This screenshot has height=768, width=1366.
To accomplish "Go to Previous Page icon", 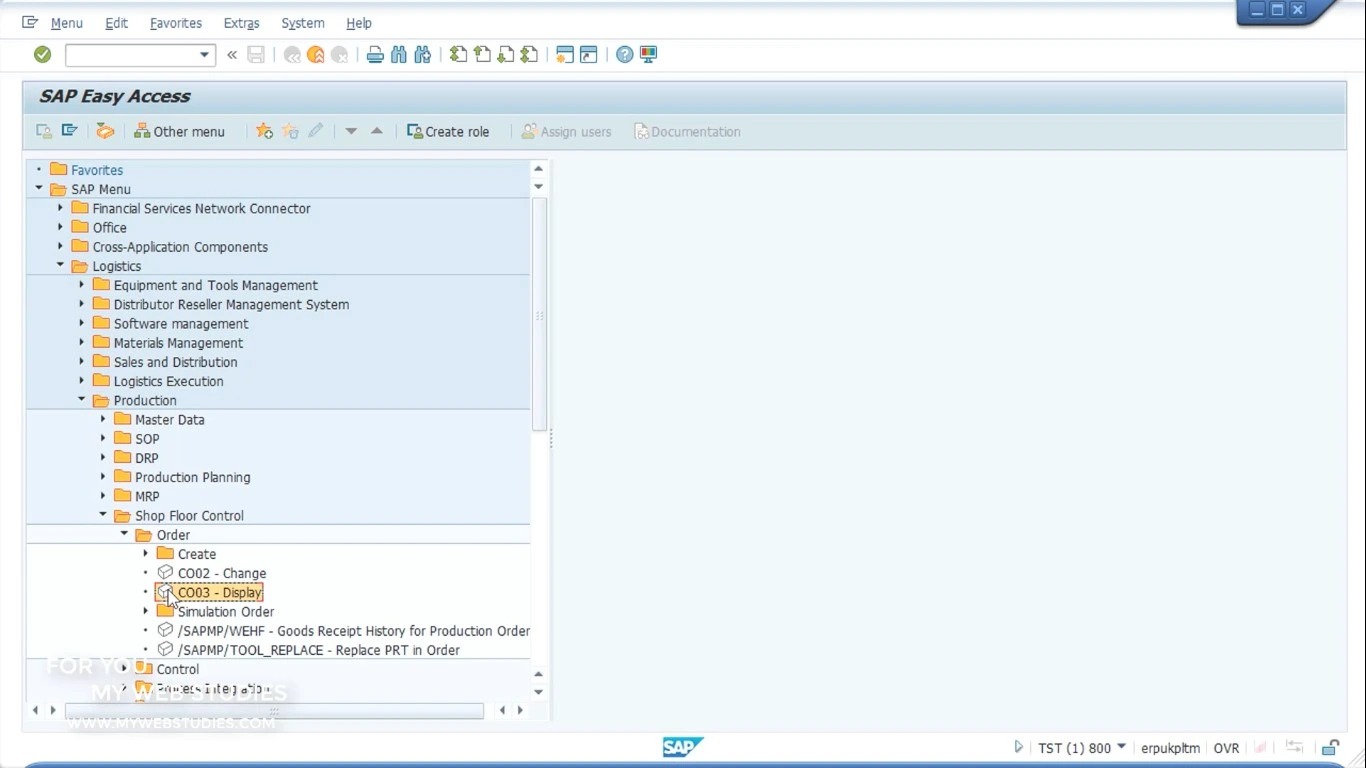I will pyautogui.click(x=482, y=55).
